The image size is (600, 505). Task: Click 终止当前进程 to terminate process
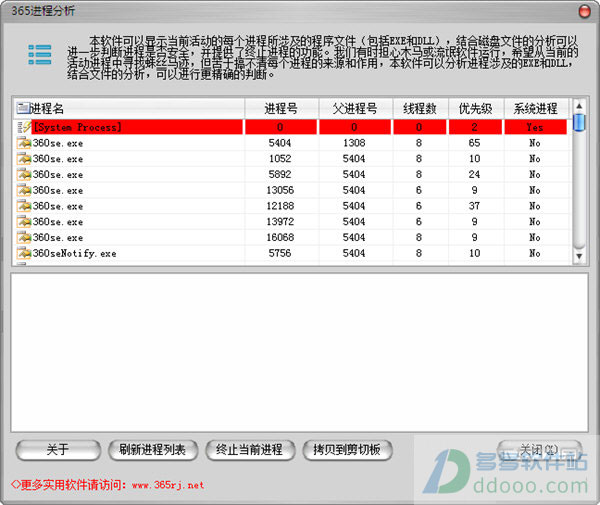tap(250, 450)
